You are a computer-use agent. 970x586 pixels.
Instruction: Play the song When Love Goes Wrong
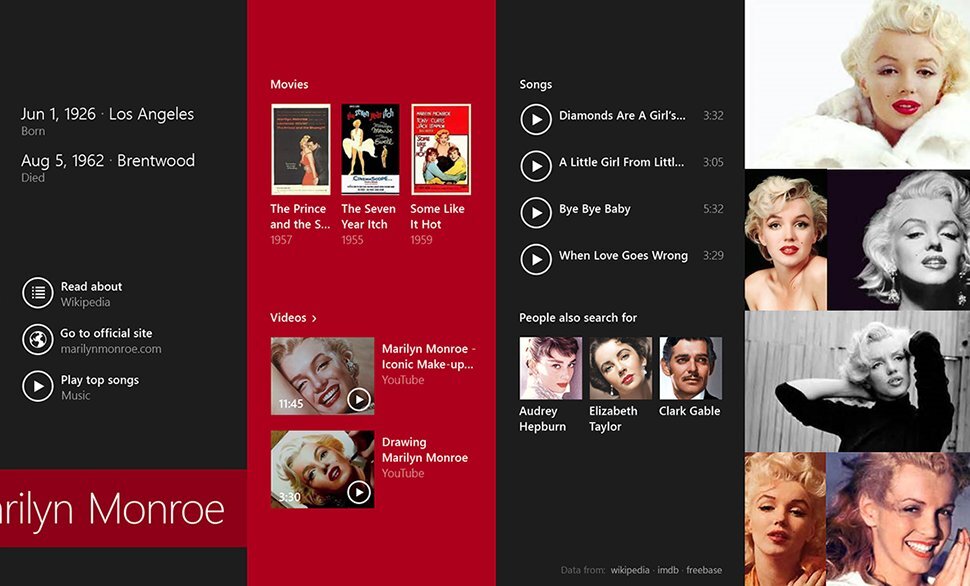(x=536, y=257)
